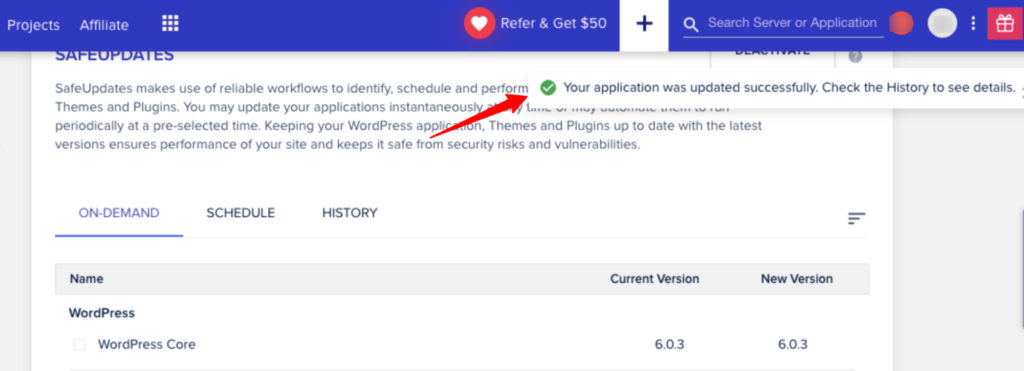Click the Name column header
Viewport: 1024px width, 371px height.
tap(87, 279)
